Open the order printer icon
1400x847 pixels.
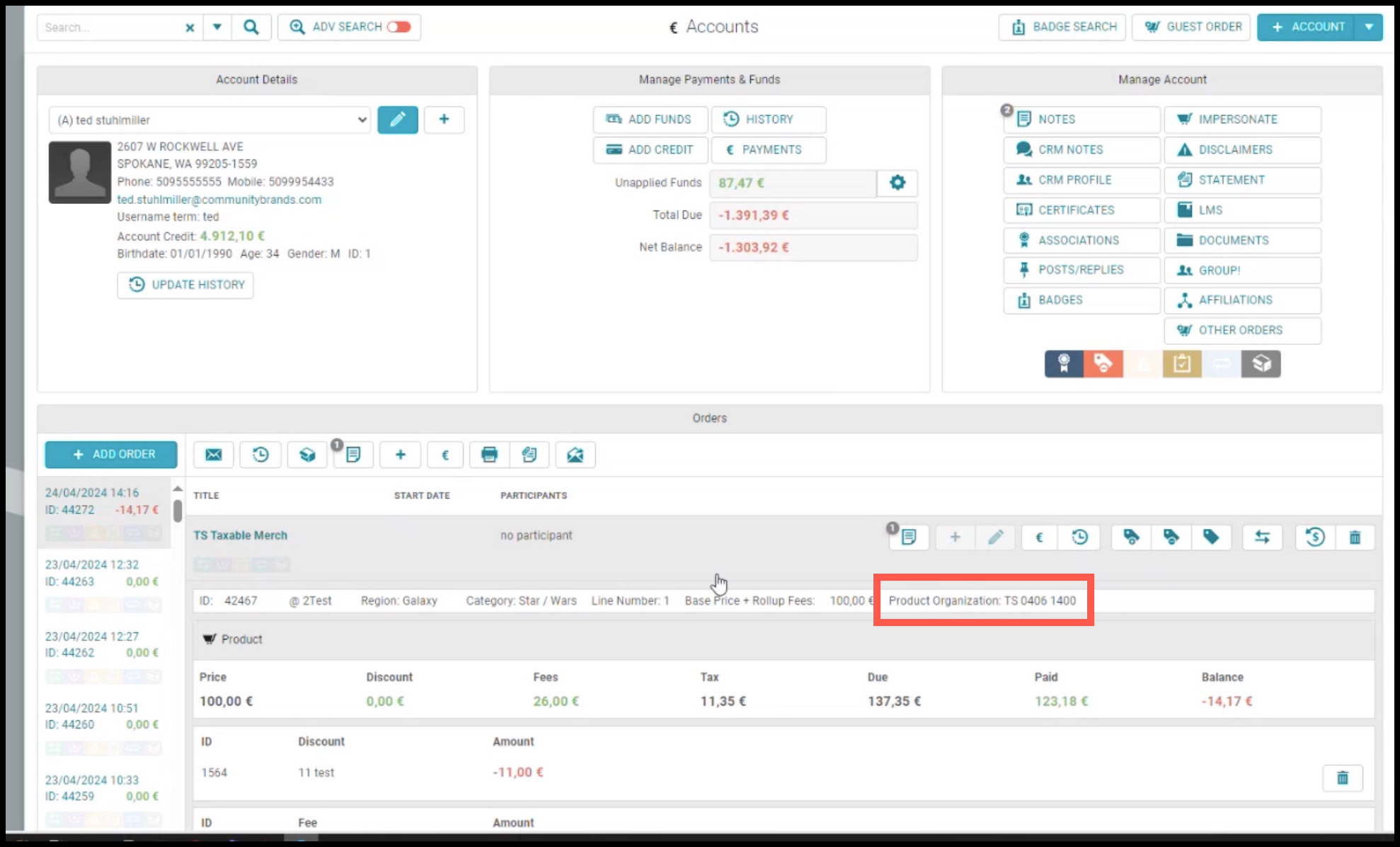point(489,455)
